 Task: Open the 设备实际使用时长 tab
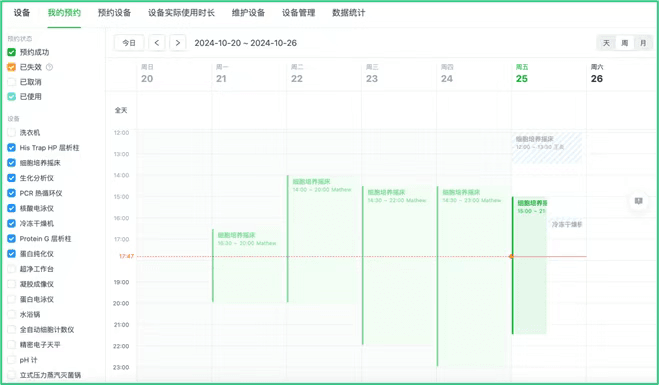(x=181, y=13)
